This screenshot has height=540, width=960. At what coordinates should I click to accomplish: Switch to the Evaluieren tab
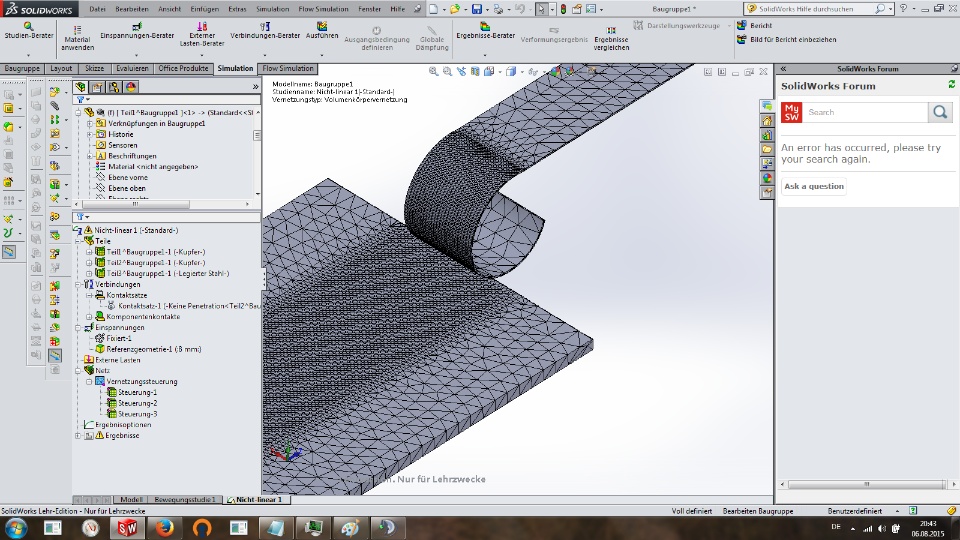point(132,69)
